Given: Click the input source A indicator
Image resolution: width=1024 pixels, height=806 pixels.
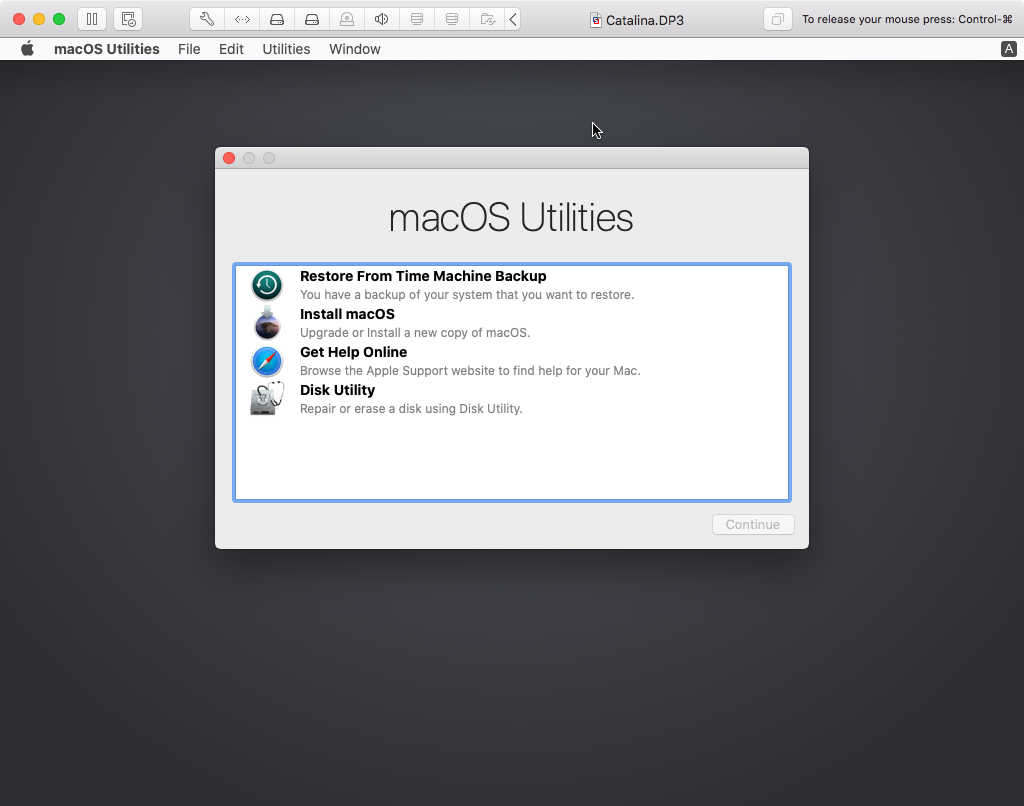Looking at the screenshot, I should click(1008, 49).
